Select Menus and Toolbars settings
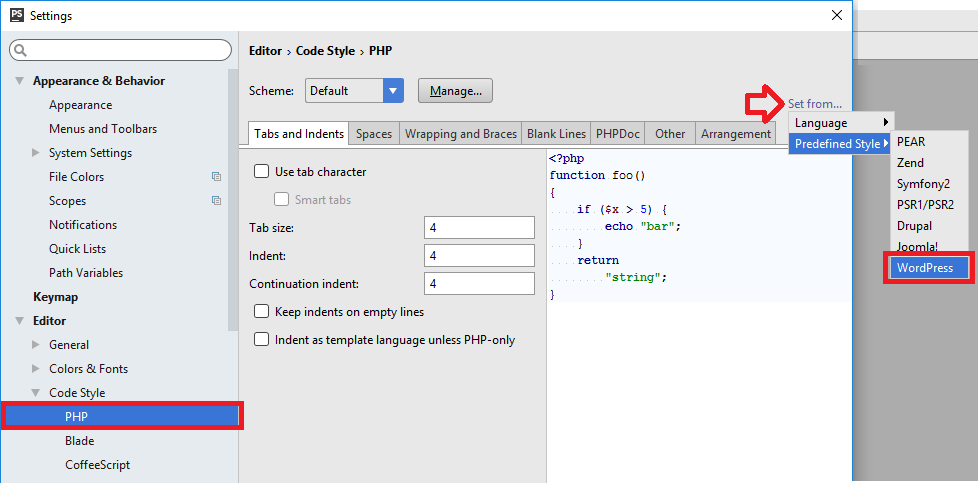978x483 pixels. click(103, 129)
